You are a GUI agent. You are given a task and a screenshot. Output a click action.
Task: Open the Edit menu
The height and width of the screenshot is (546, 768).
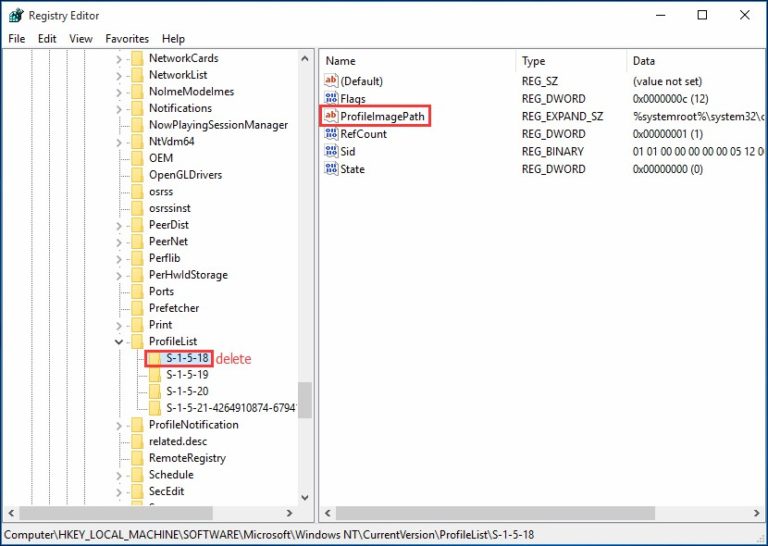pyautogui.click(x=47, y=39)
